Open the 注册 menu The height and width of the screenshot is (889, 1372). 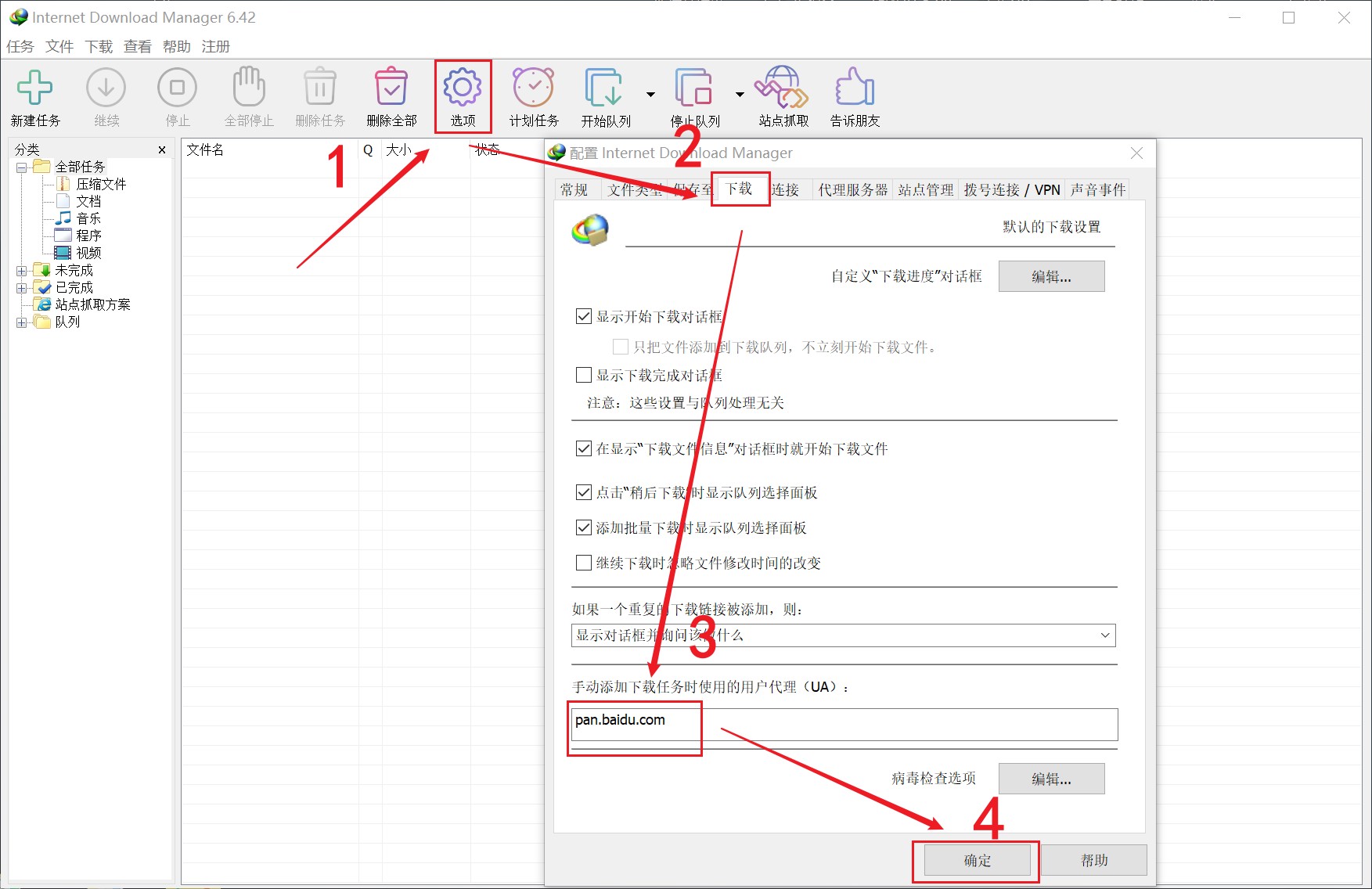click(216, 46)
